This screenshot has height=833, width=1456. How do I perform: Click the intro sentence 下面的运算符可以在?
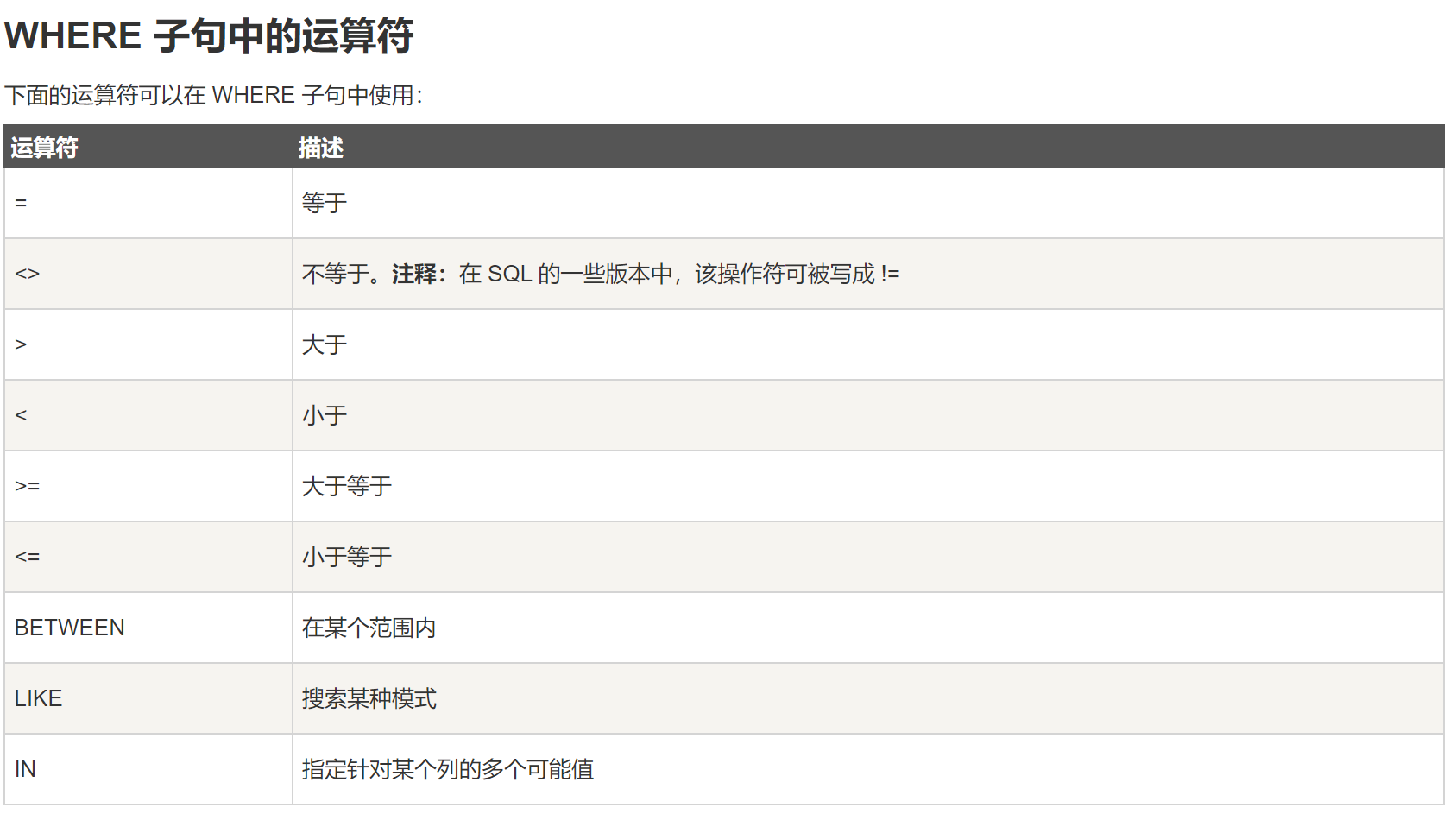pos(214,96)
